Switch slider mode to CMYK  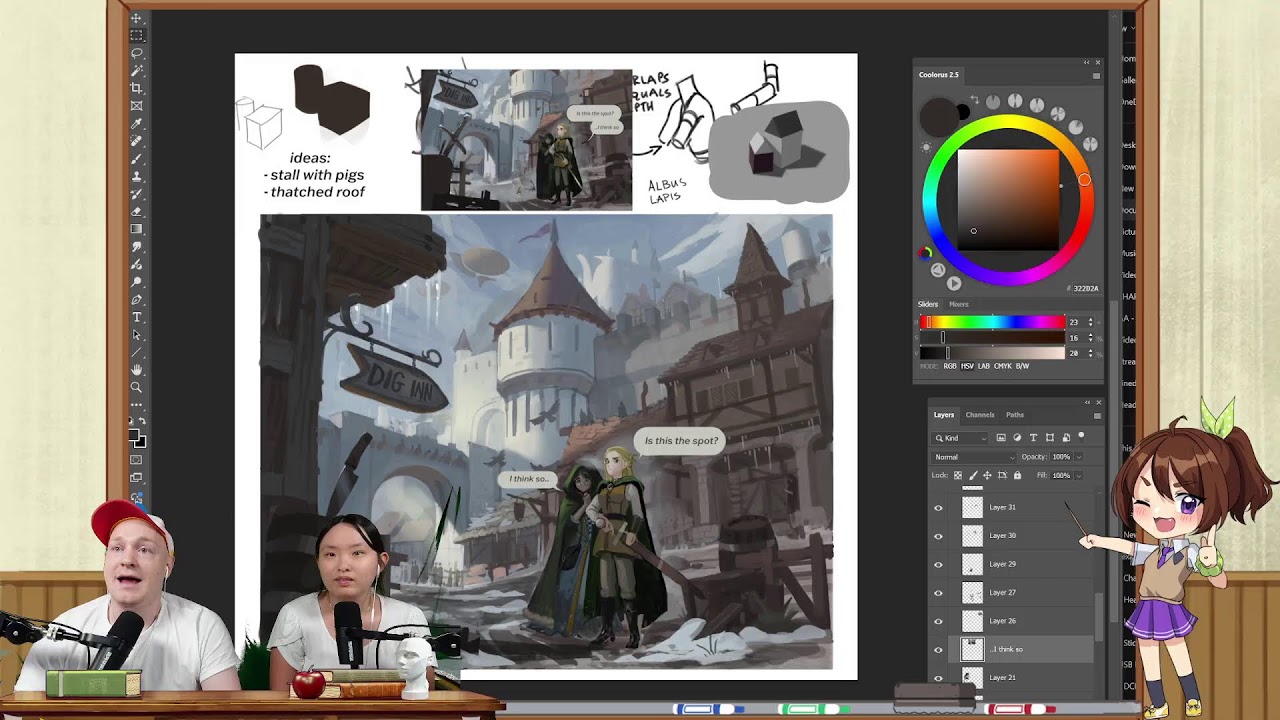1003,366
